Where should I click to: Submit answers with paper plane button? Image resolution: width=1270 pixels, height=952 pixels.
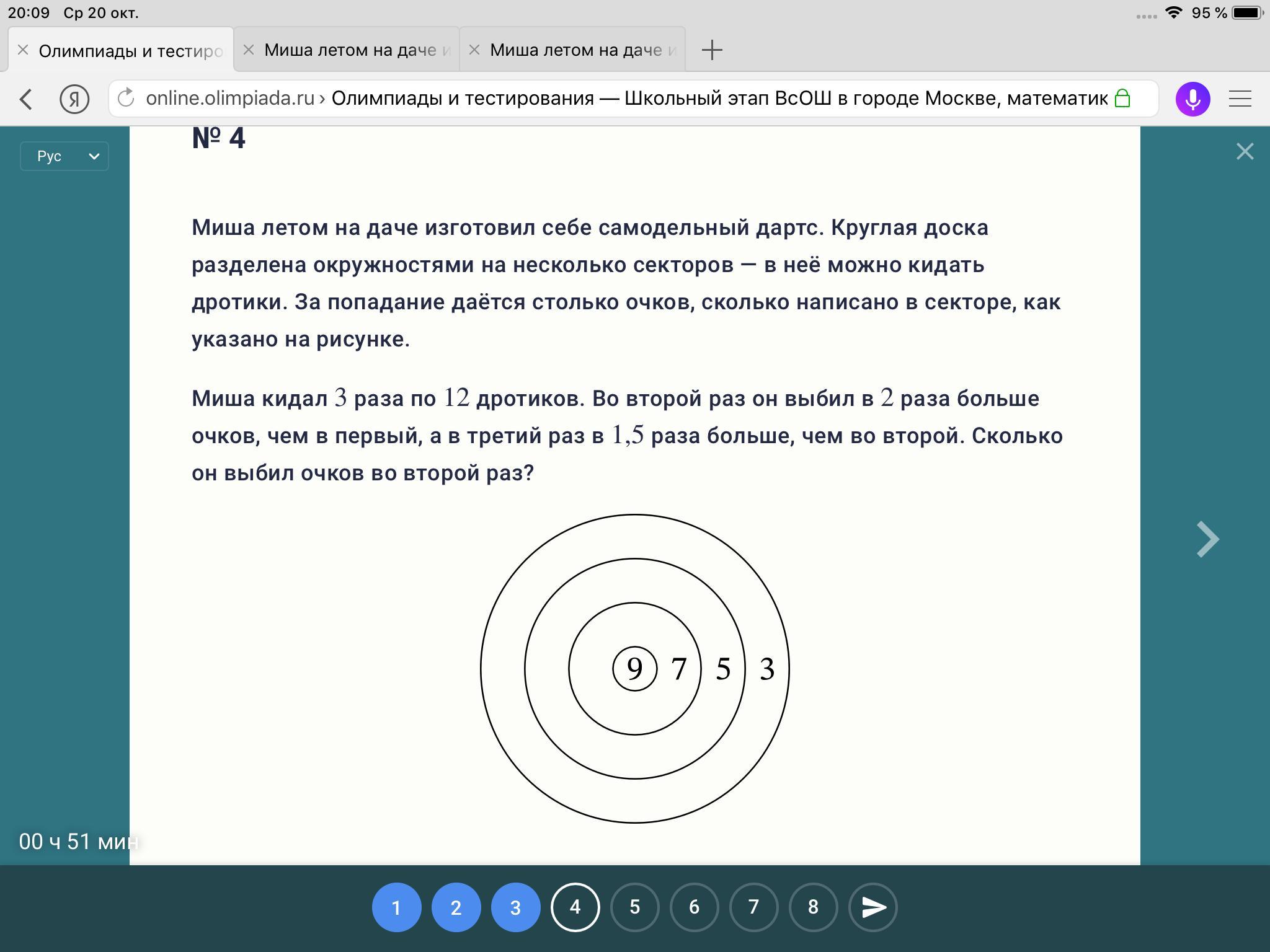[x=873, y=907]
